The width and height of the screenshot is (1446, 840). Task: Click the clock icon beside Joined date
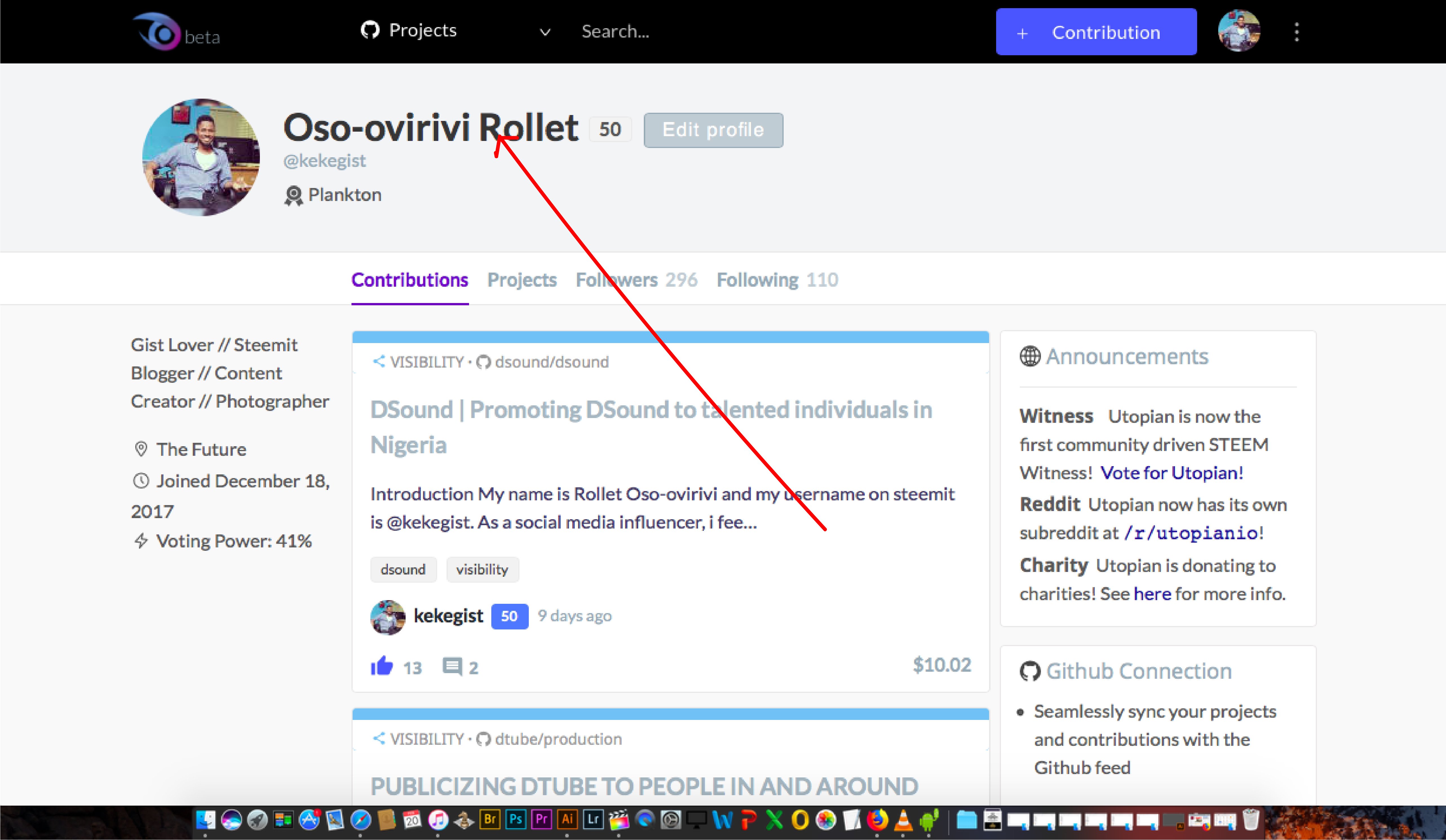pyautogui.click(x=141, y=481)
